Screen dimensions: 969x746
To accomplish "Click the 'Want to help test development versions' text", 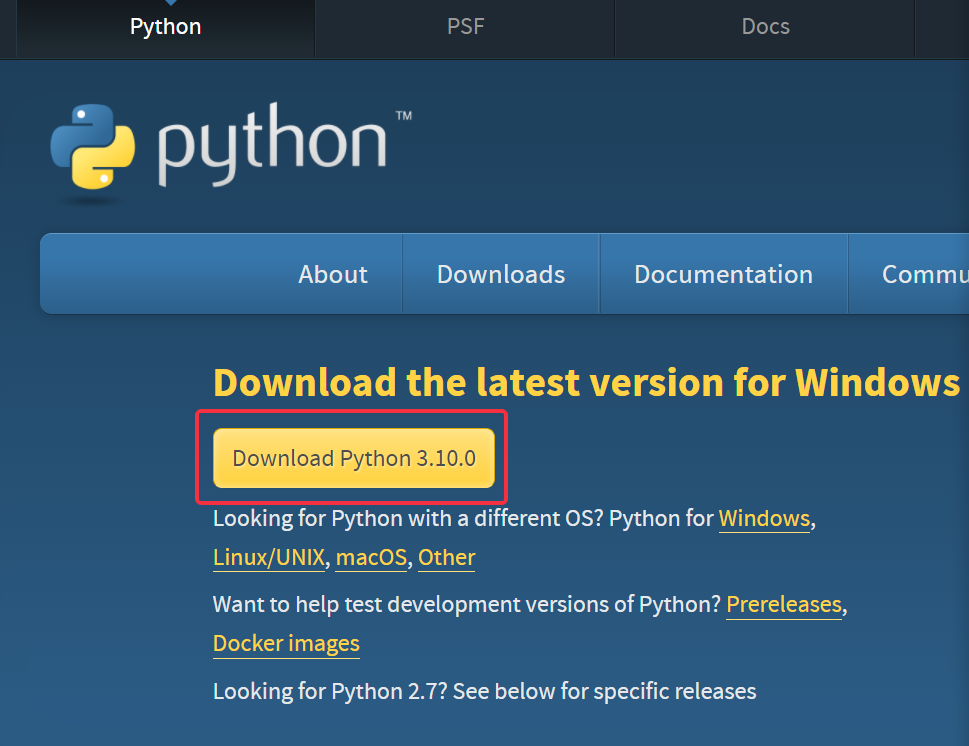I will pyautogui.click(x=467, y=604).
